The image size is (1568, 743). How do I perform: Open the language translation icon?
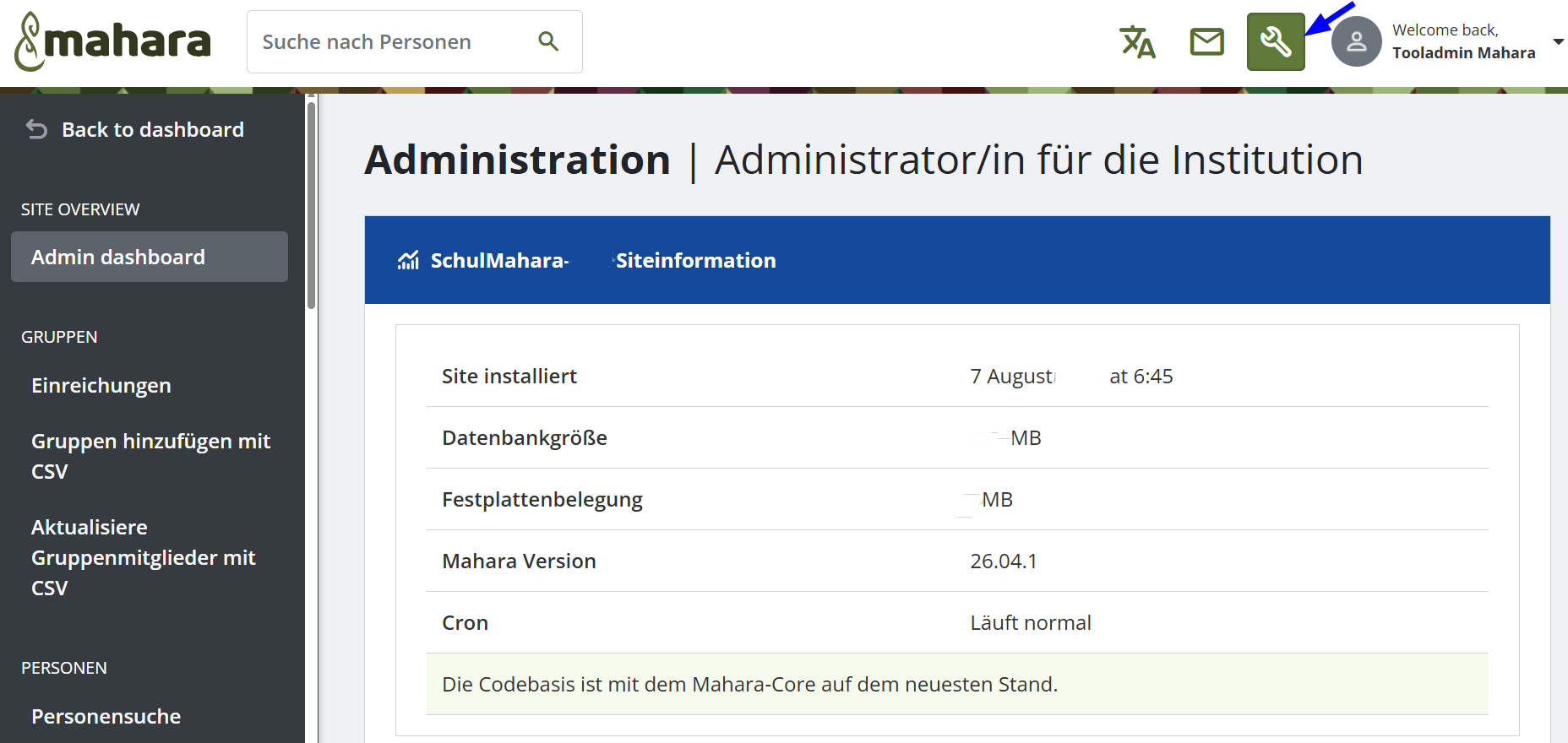pyautogui.click(x=1137, y=41)
